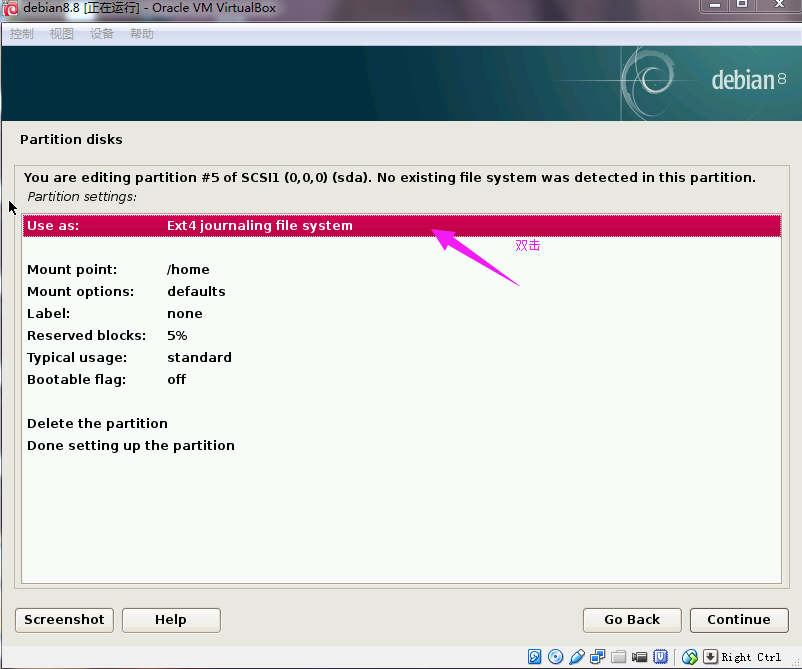This screenshot has height=669, width=802.
Task: Click the Continue button
Action: [x=738, y=620]
